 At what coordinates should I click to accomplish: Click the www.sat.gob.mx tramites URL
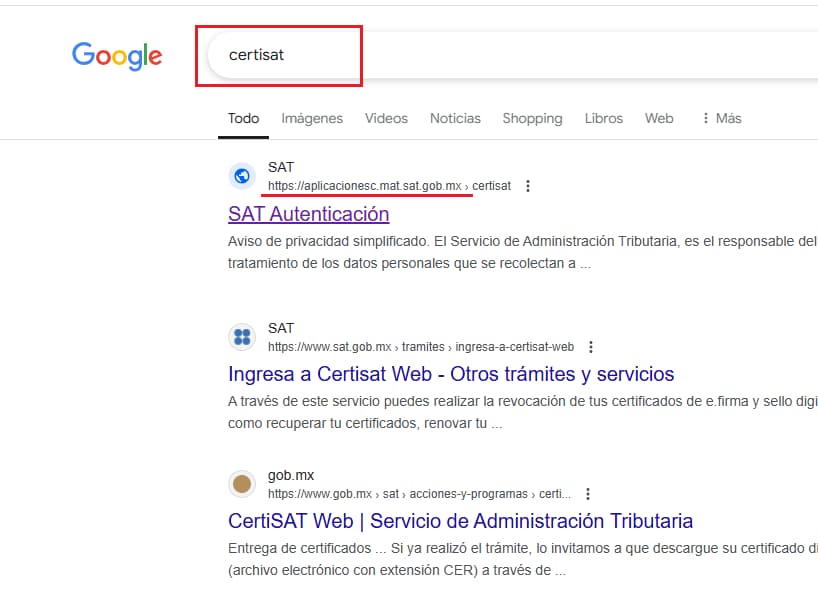click(420, 346)
